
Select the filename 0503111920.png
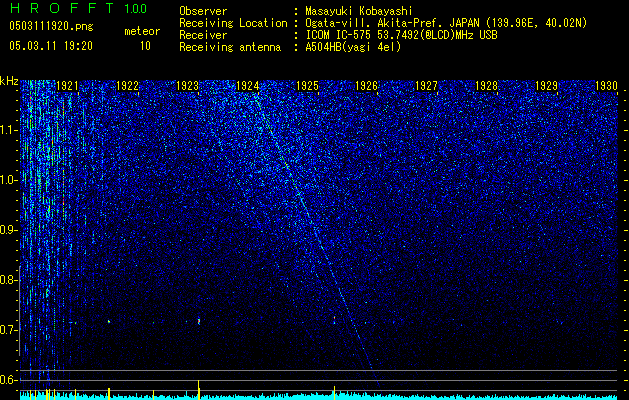pyautogui.click(x=51, y=26)
